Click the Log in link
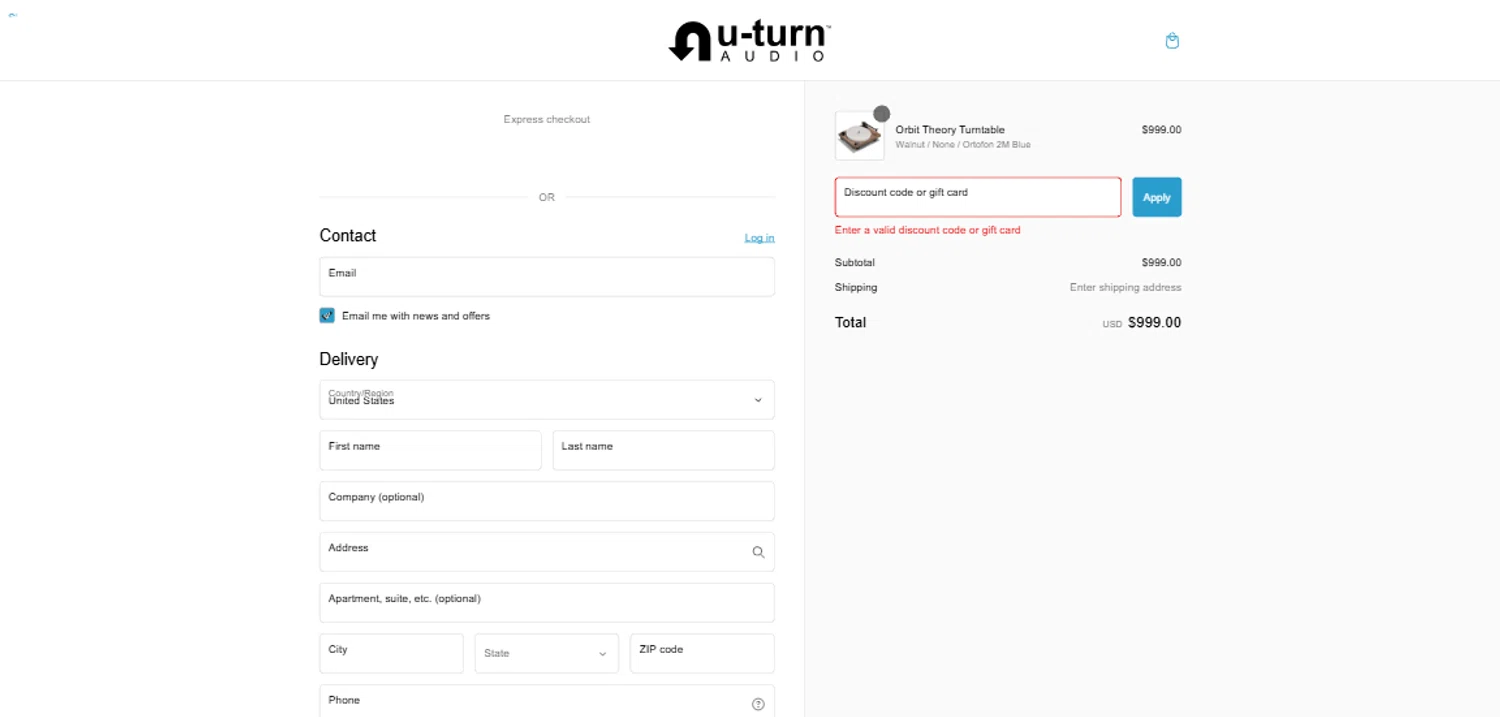This screenshot has width=1500, height=717. tap(759, 238)
